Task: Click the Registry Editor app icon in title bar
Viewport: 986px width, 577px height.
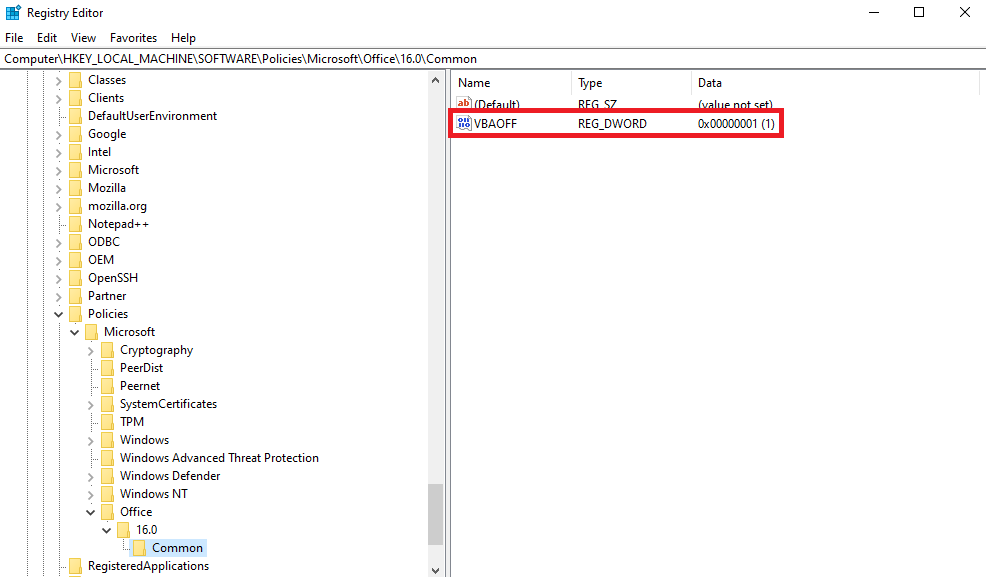Action: pos(13,13)
